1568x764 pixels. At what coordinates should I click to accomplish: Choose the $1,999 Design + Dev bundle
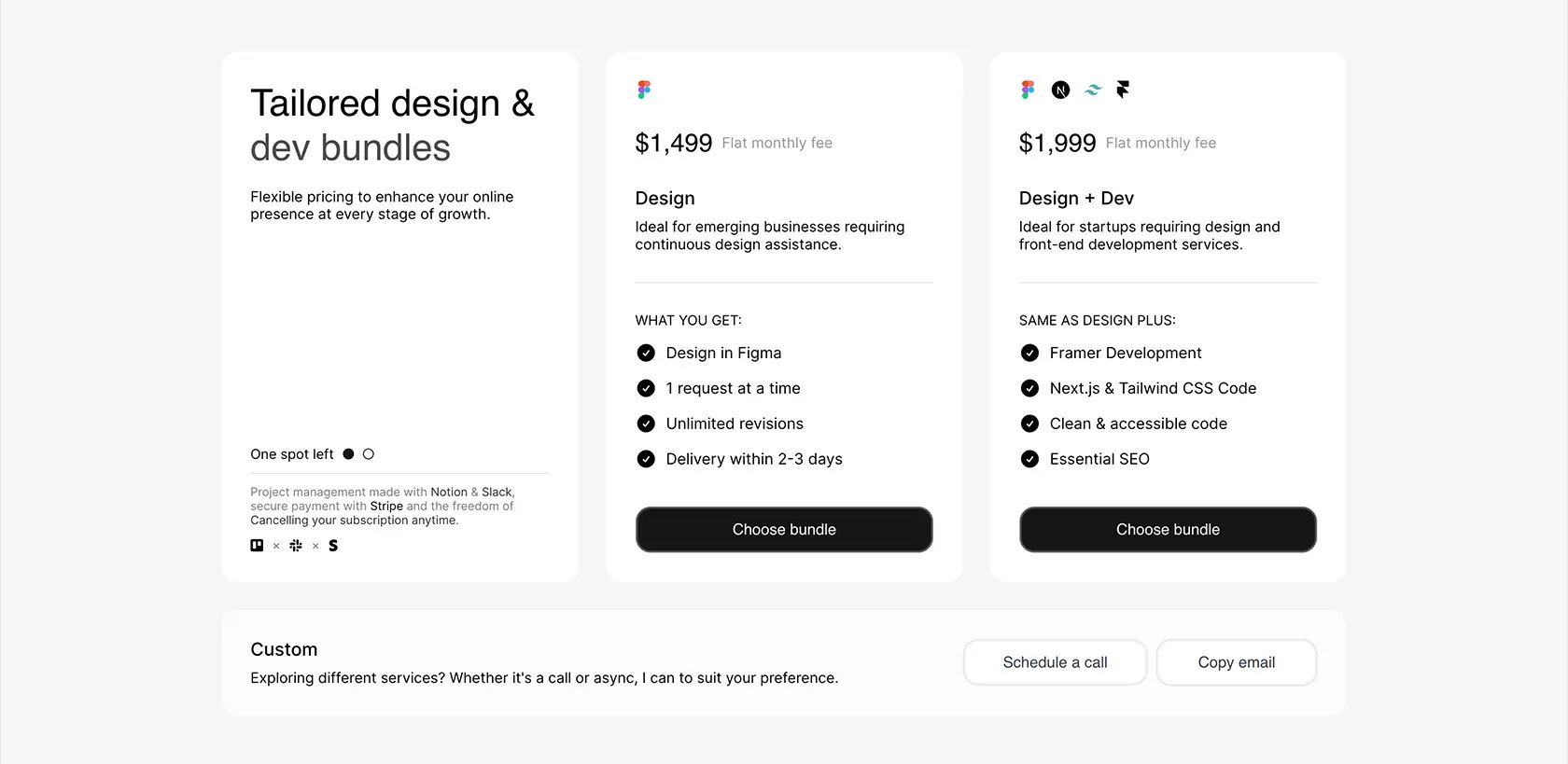coord(1168,530)
